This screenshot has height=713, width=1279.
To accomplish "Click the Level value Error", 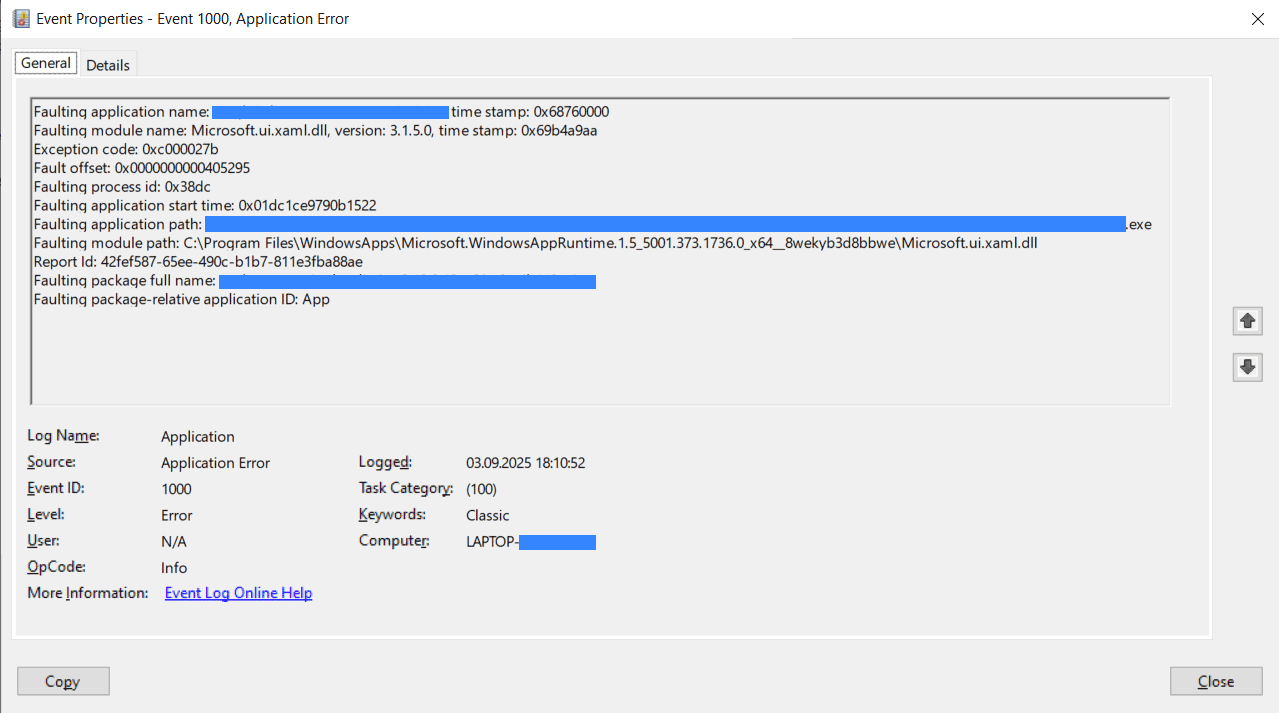I will click(176, 514).
